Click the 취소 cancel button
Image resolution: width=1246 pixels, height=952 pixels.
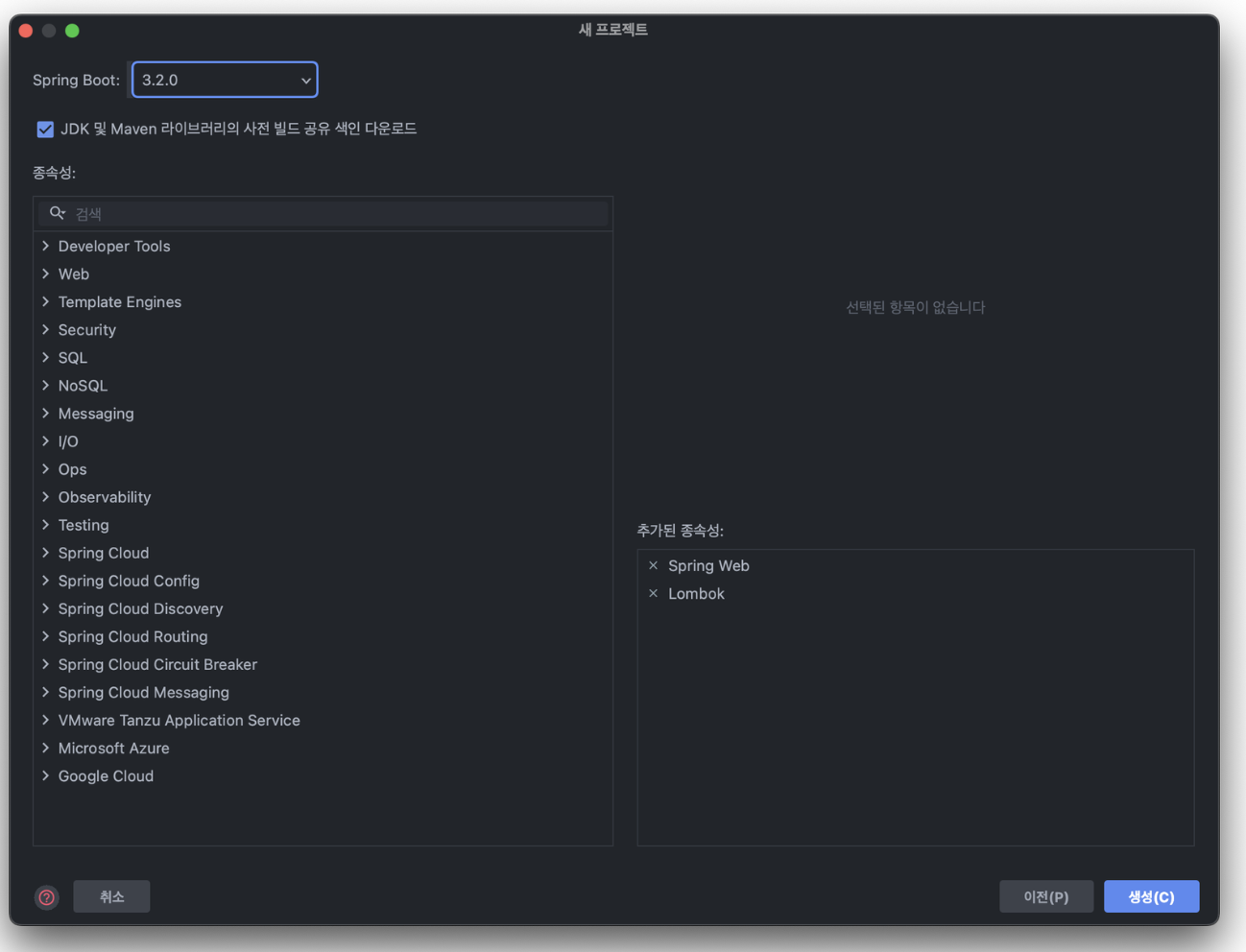pyautogui.click(x=111, y=896)
